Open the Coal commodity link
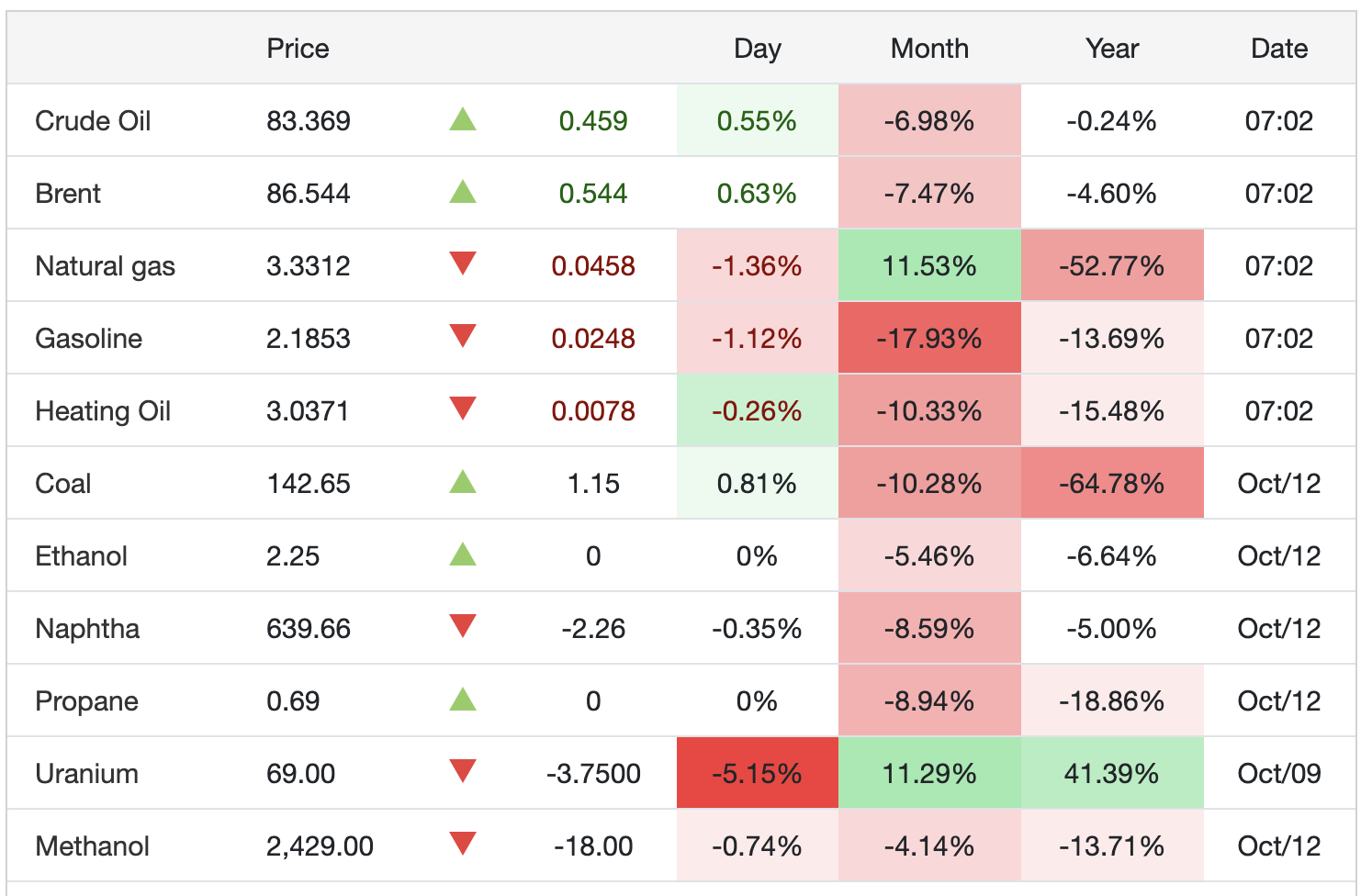Image resolution: width=1372 pixels, height=896 pixels. tap(62, 484)
